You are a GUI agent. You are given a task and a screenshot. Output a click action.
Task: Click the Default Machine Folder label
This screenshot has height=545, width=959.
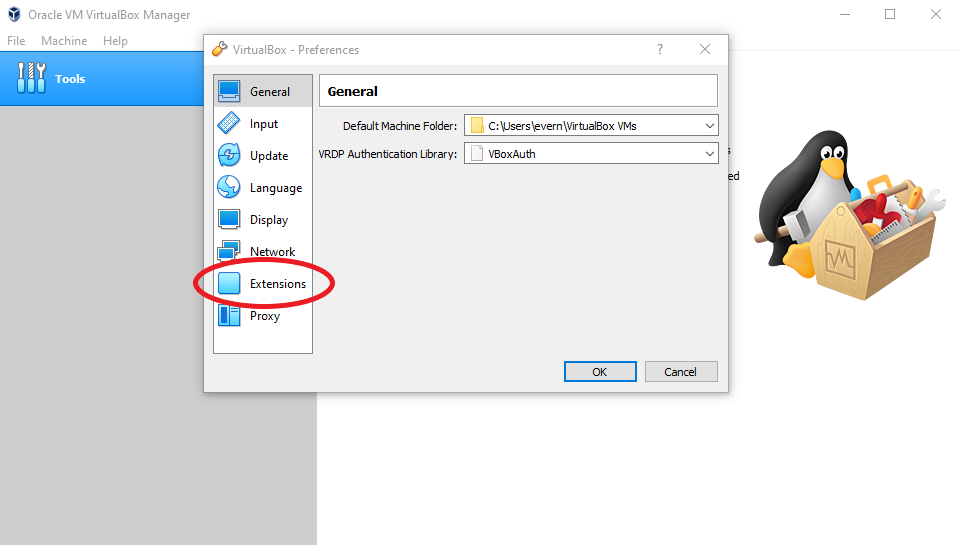400,126
